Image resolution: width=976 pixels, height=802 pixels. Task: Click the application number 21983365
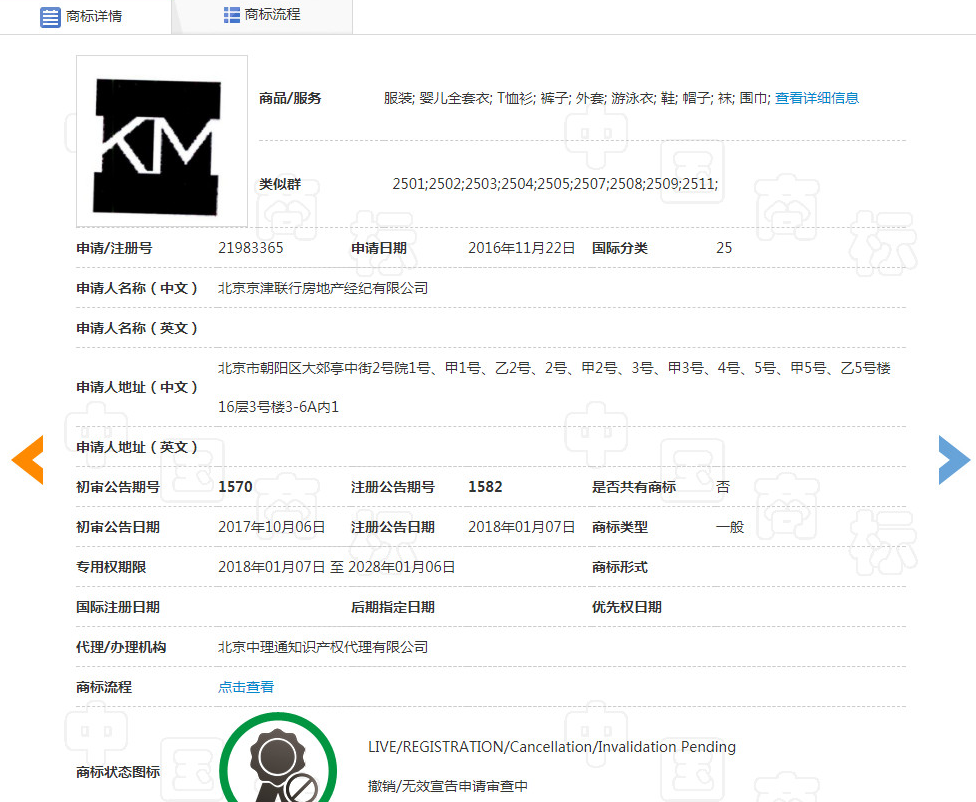click(251, 248)
